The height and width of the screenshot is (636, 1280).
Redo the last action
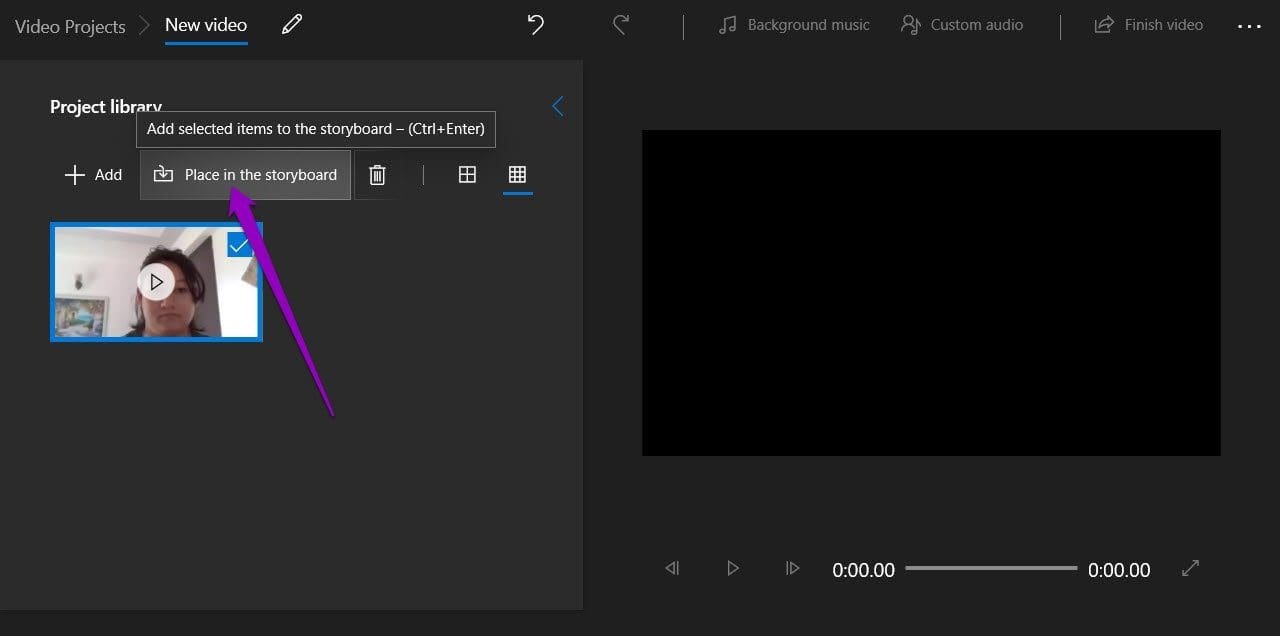pos(621,25)
